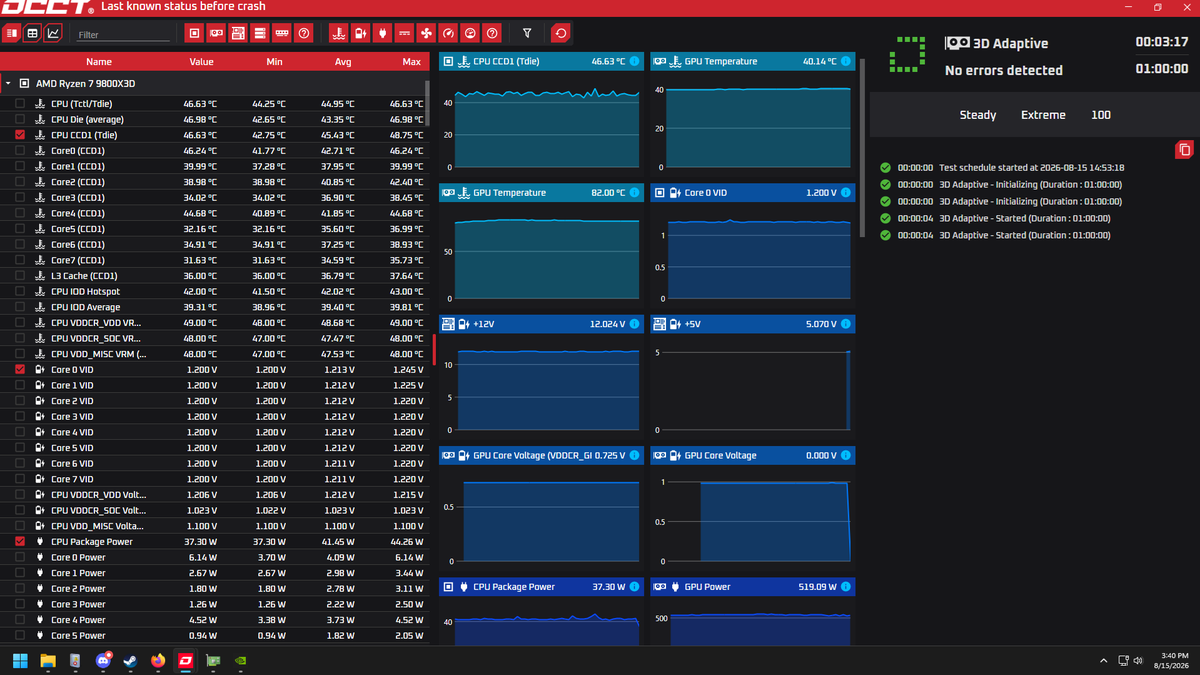Open info for the CPU Package Power graph

coord(634,587)
